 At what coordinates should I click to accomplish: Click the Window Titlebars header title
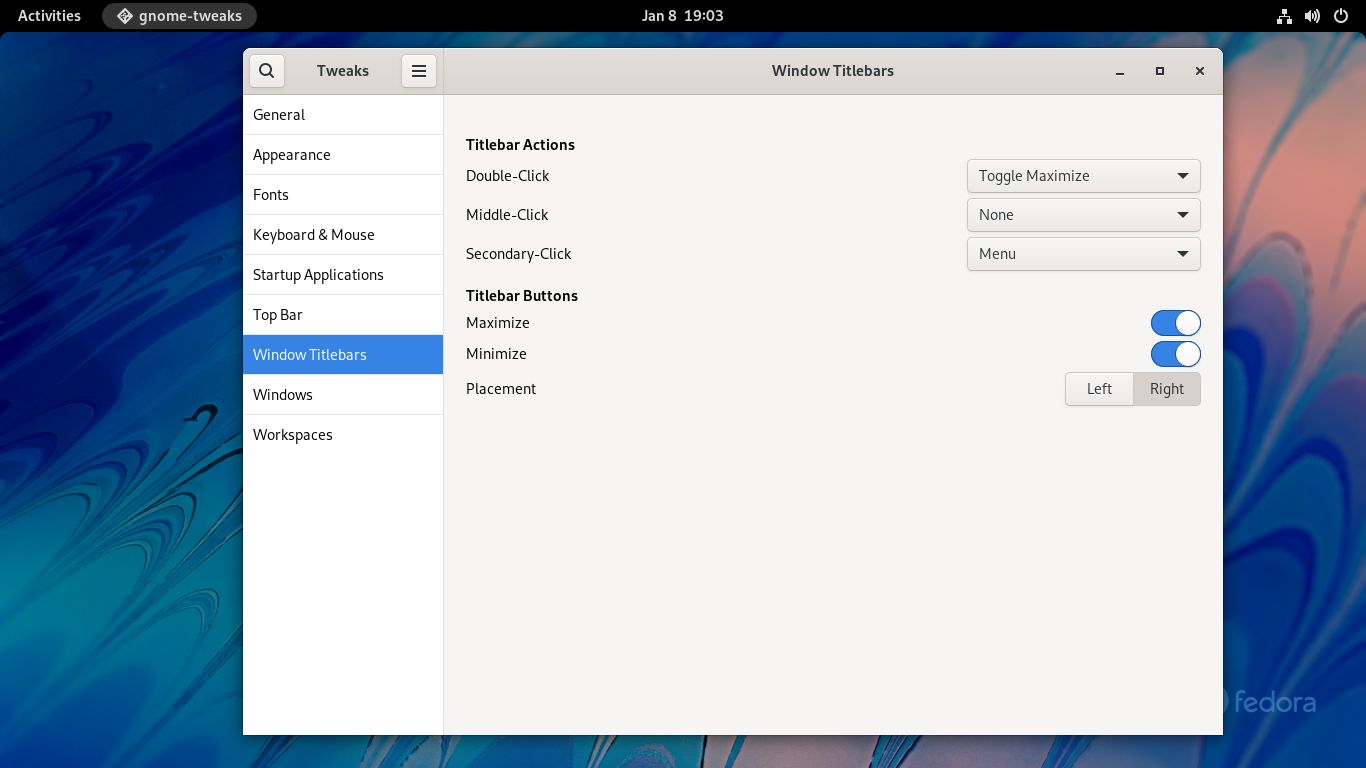(833, 71)
